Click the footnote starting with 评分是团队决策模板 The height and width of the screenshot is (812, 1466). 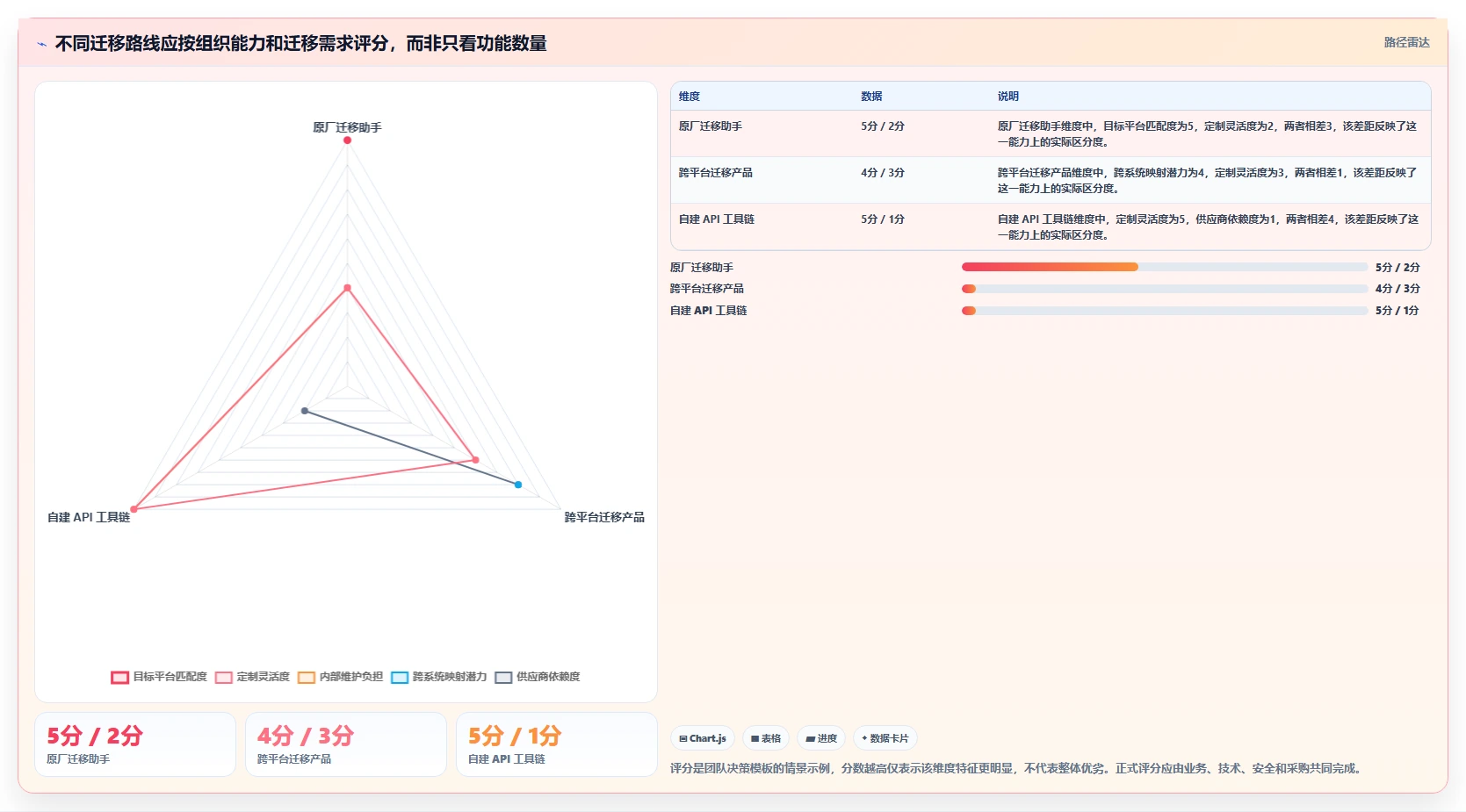click(x=1018, y=768)
